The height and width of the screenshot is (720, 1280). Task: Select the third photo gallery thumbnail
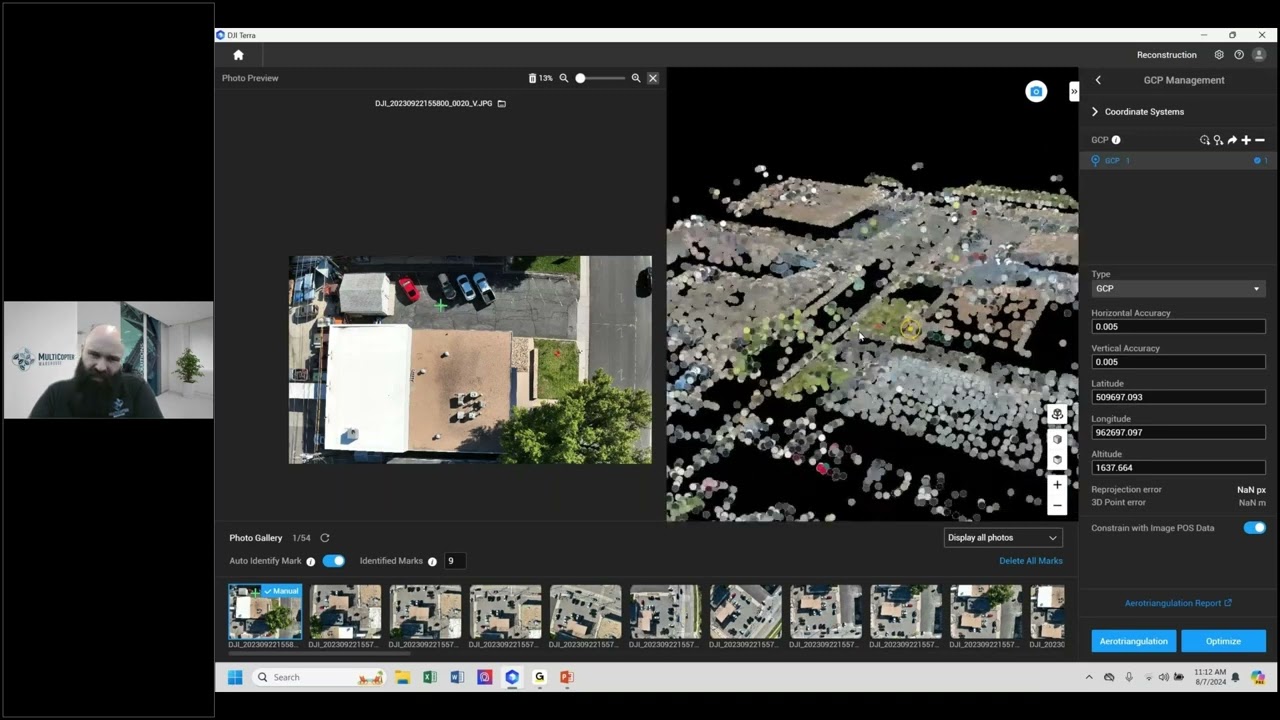425,612
